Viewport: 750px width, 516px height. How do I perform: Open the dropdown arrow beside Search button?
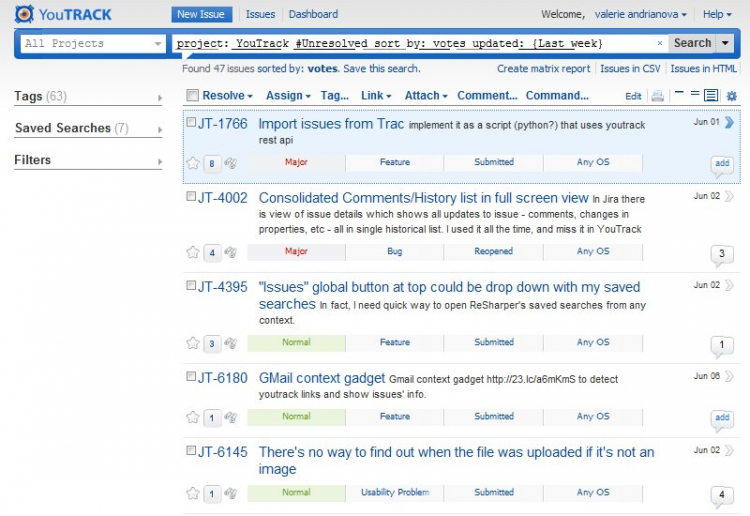(x=725, y=43)
